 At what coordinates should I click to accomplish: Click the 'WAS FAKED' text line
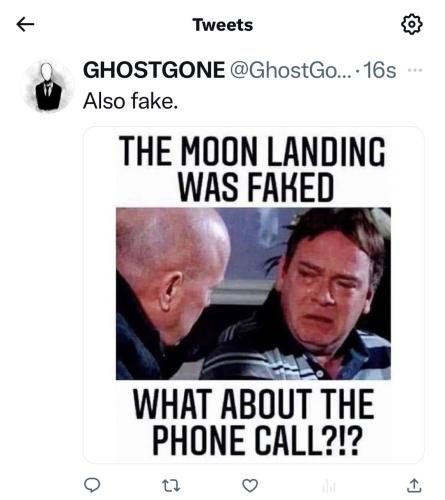pos(256,187)
